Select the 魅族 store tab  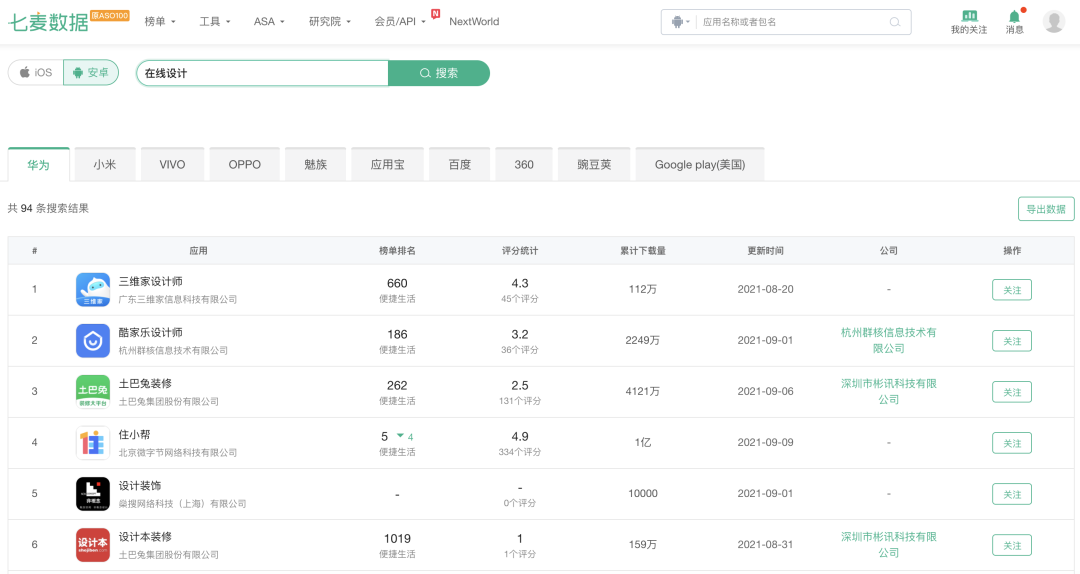(x=315, y=165)
